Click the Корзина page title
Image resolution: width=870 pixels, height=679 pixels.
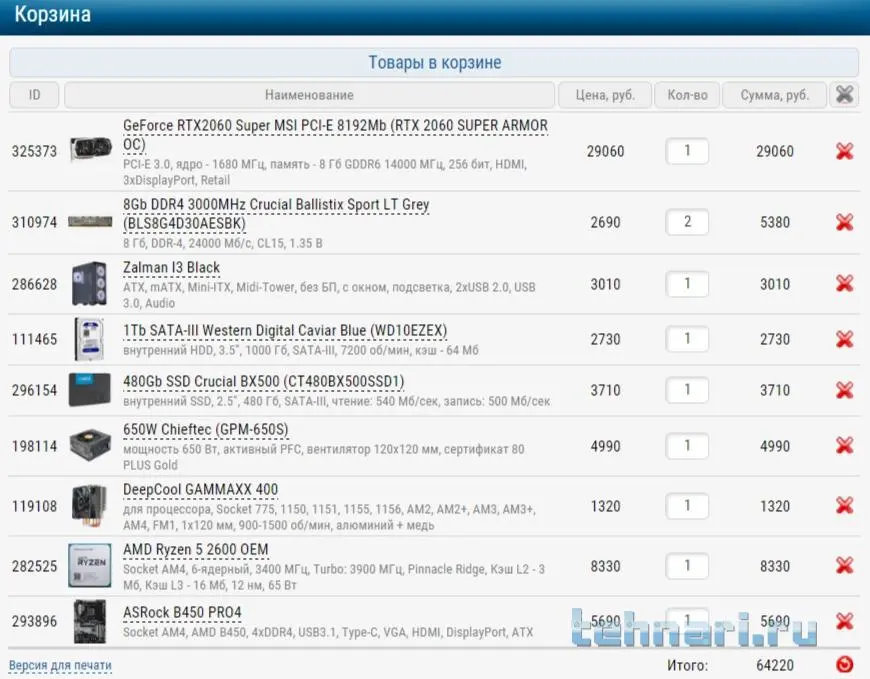click(53, 14)
